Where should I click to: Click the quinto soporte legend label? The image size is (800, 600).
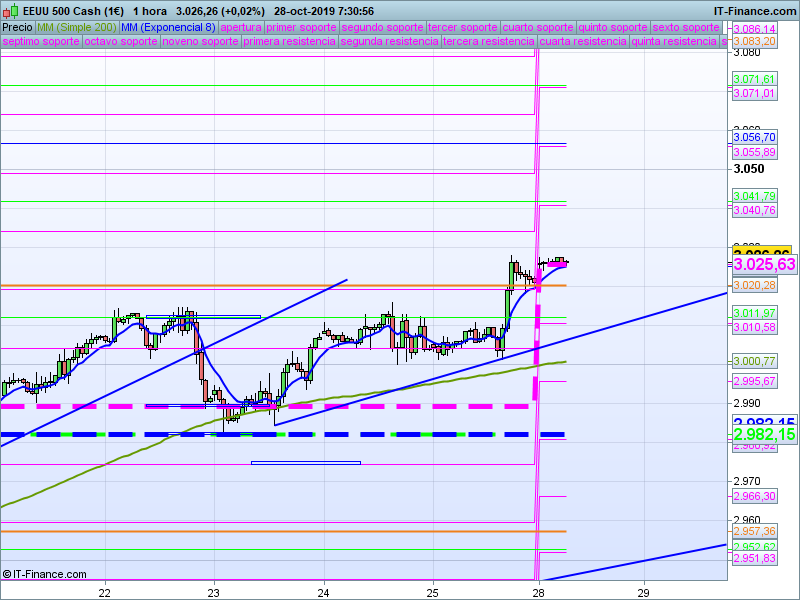click(613, 28)
